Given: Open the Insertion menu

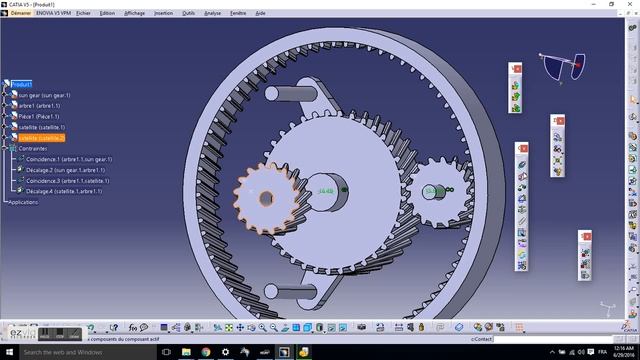Looking at the screenshot, I should 163,13.
